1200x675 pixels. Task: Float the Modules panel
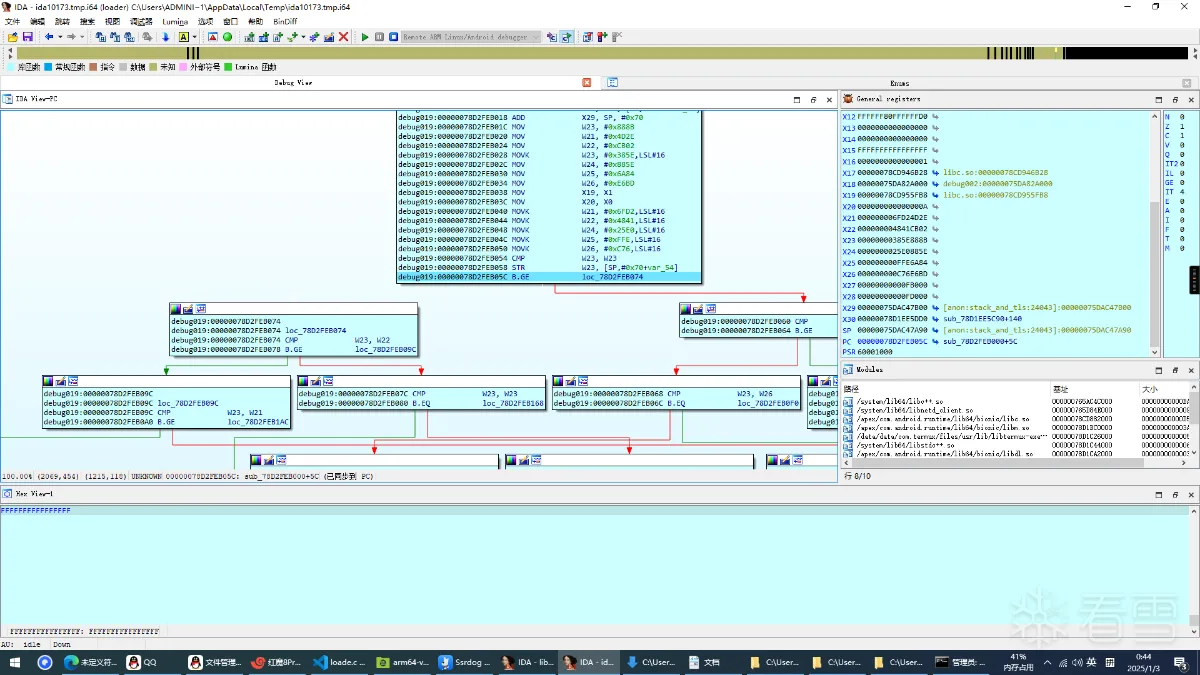(x=1175, y=370)
